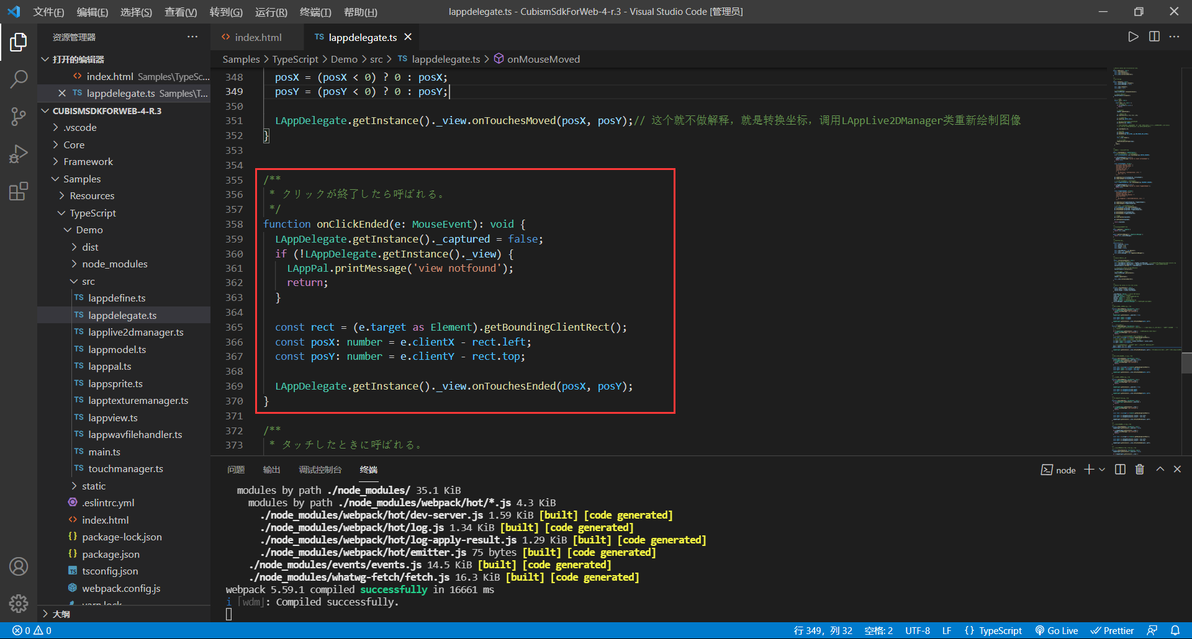This screenshot has width=1192, height=639.
Task: Split the editor to the right
Action: click(x=1154, y=36)
